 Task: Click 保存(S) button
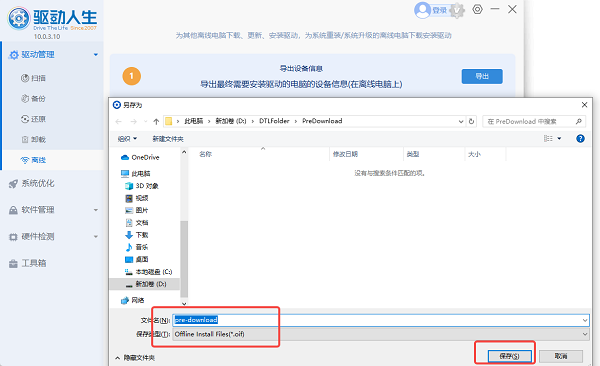click(x=509, y=356)
